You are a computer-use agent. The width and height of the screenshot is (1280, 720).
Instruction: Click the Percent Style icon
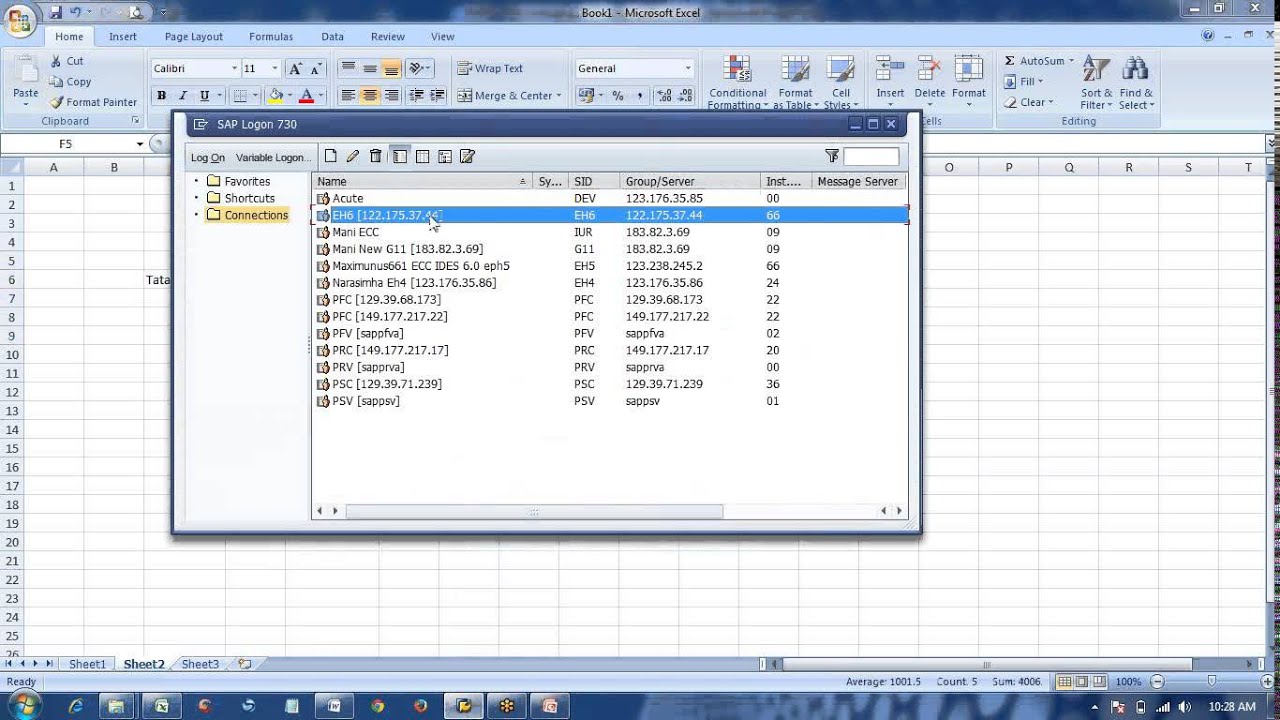coord(618,96)
